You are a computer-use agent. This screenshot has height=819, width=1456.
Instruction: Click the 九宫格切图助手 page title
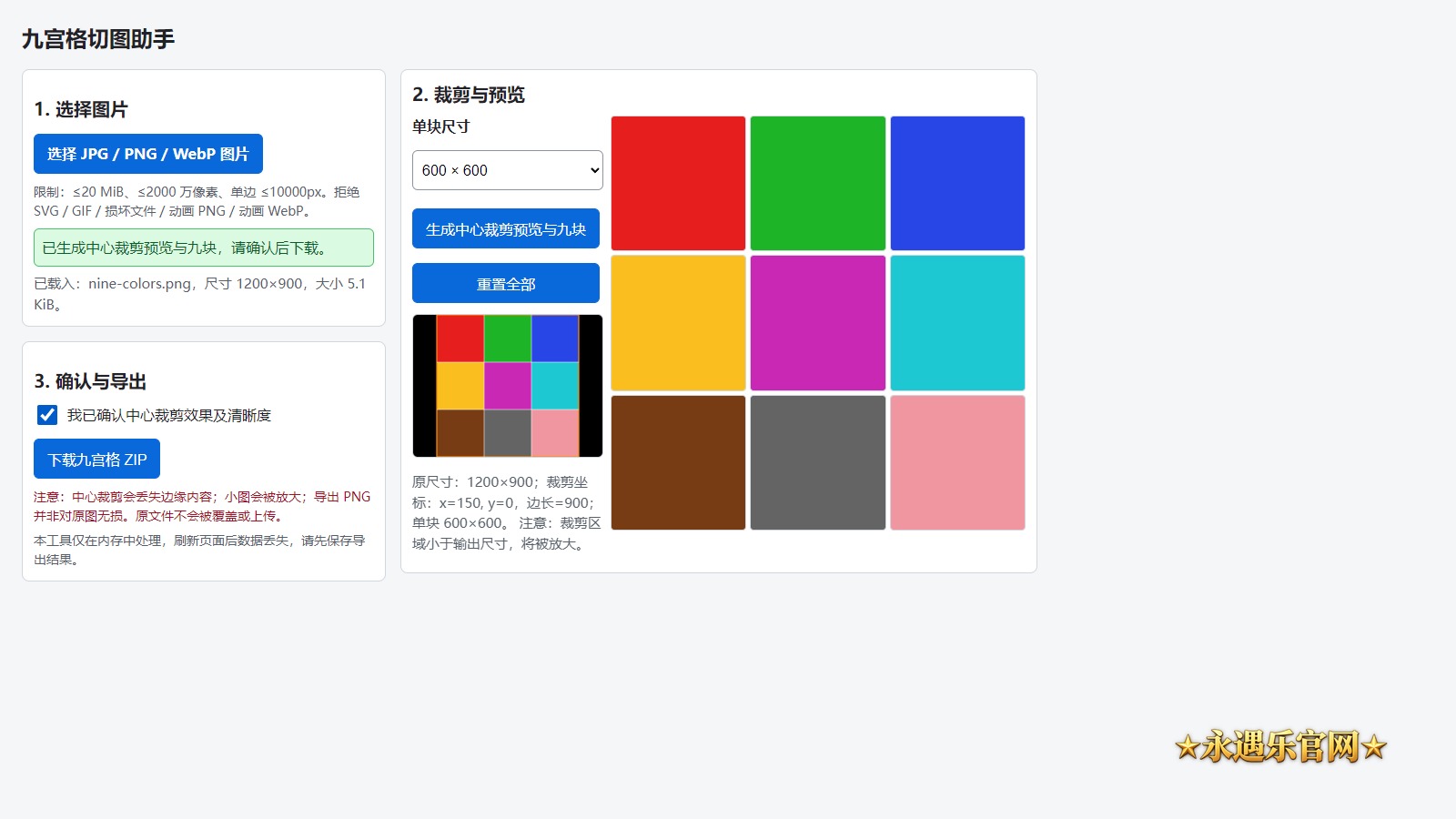[98, 39]
